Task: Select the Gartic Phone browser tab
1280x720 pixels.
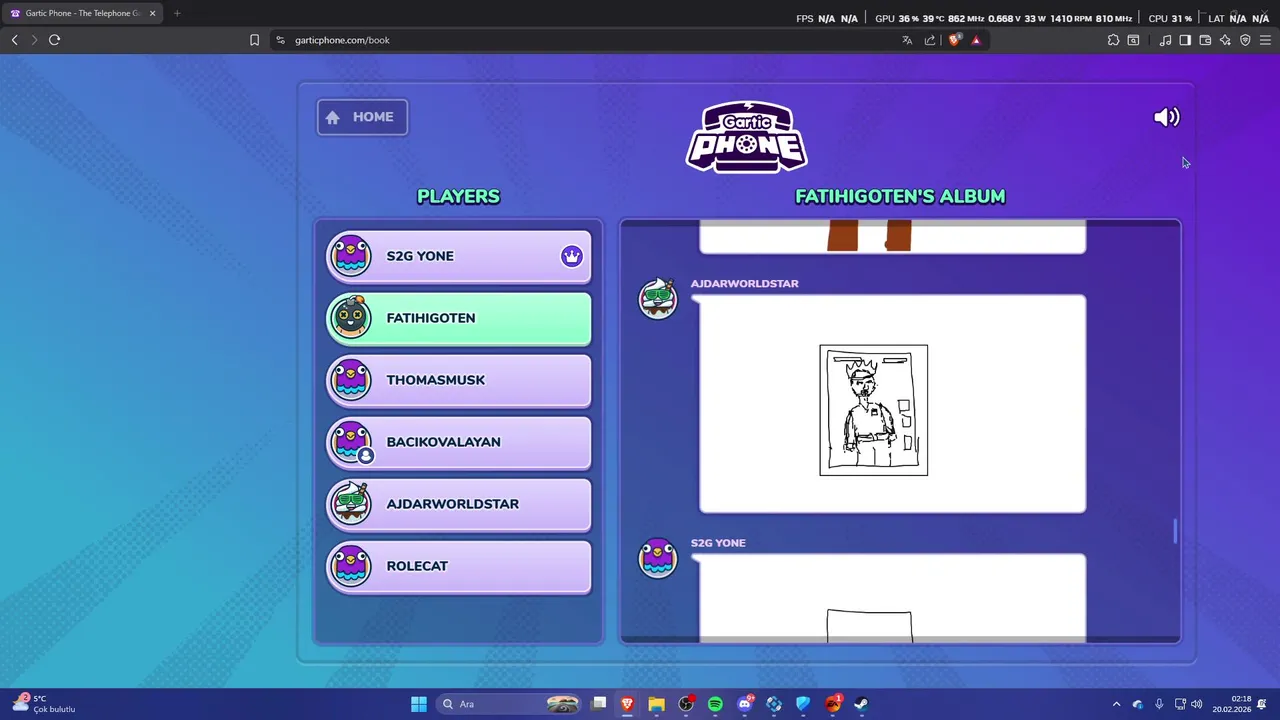Action: pyautogui.click(x=82, y=13)
